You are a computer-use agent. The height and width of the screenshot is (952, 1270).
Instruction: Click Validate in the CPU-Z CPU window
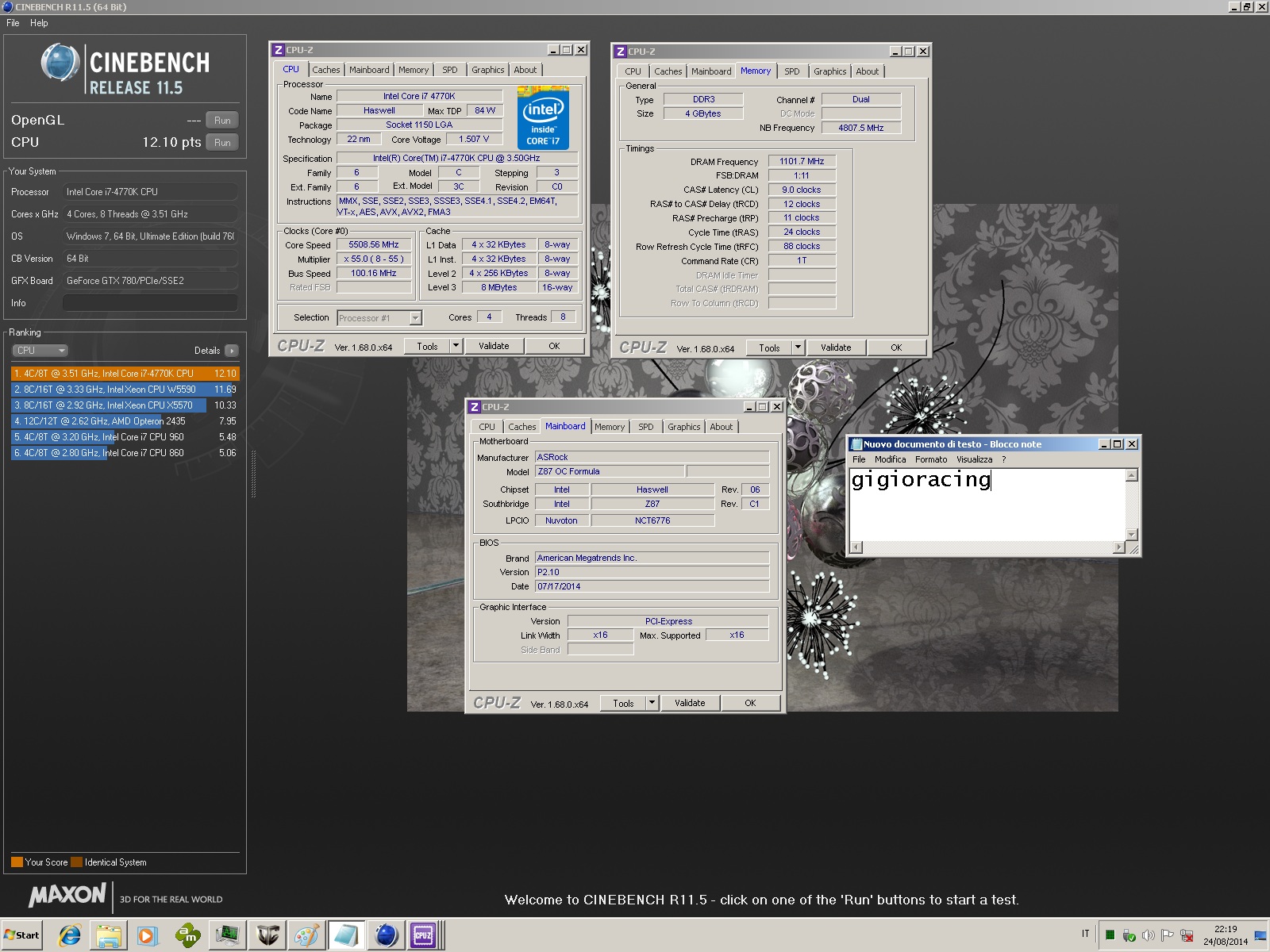[x=494, y=346]
